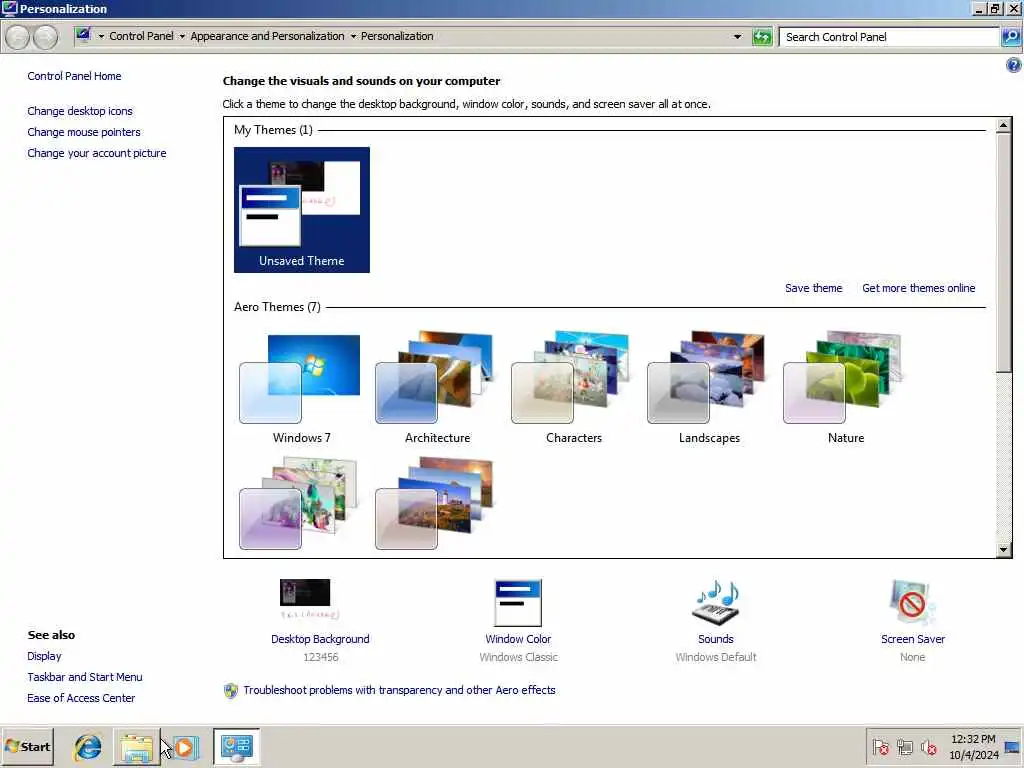The image size is (1024, 768).
Task: Apply the Nature theme
Action: click(x=845, y=389)
